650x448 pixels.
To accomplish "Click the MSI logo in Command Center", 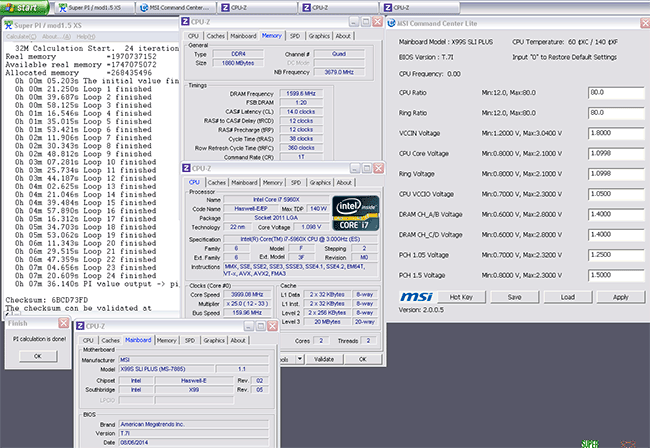I will (x=415, y=296).
